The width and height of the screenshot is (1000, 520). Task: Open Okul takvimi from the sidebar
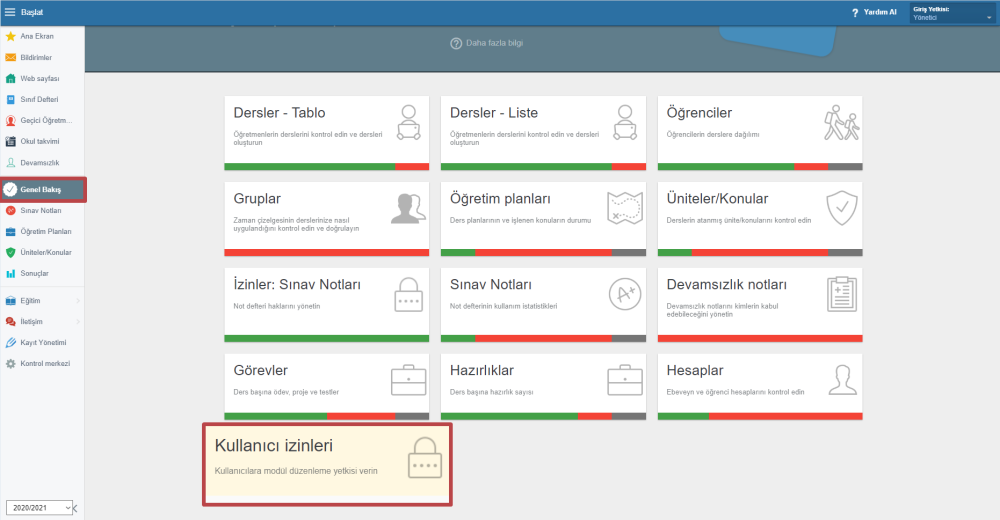40,142
